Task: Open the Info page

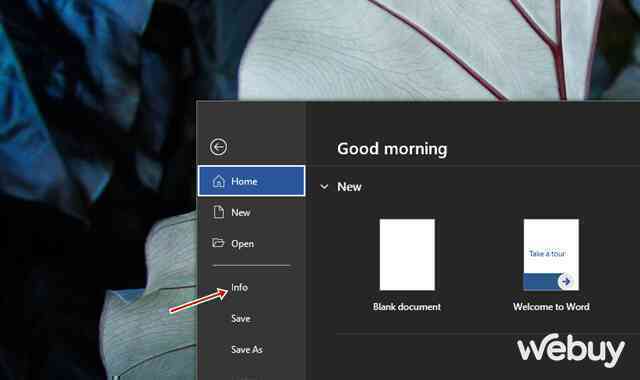Action: (239, 287)
